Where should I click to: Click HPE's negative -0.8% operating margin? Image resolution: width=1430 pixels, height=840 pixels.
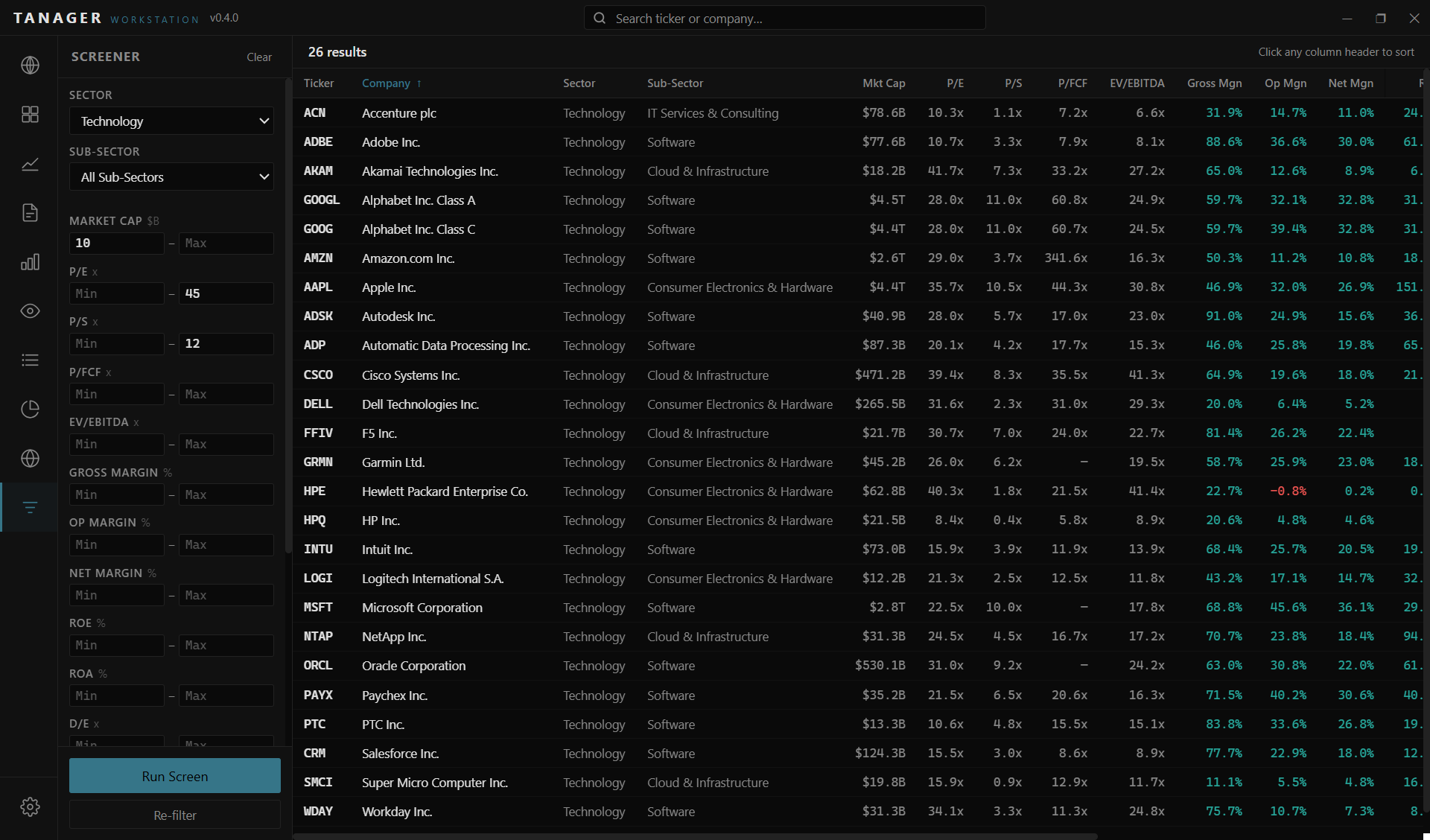click(x=1288, y=491)
